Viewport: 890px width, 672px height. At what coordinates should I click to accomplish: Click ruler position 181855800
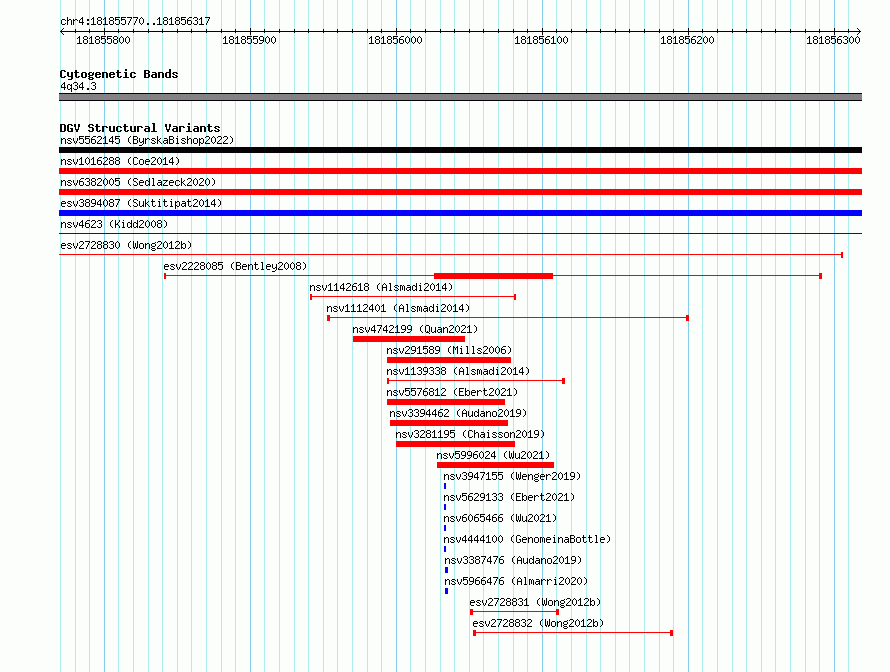click(x=103, y=40)
